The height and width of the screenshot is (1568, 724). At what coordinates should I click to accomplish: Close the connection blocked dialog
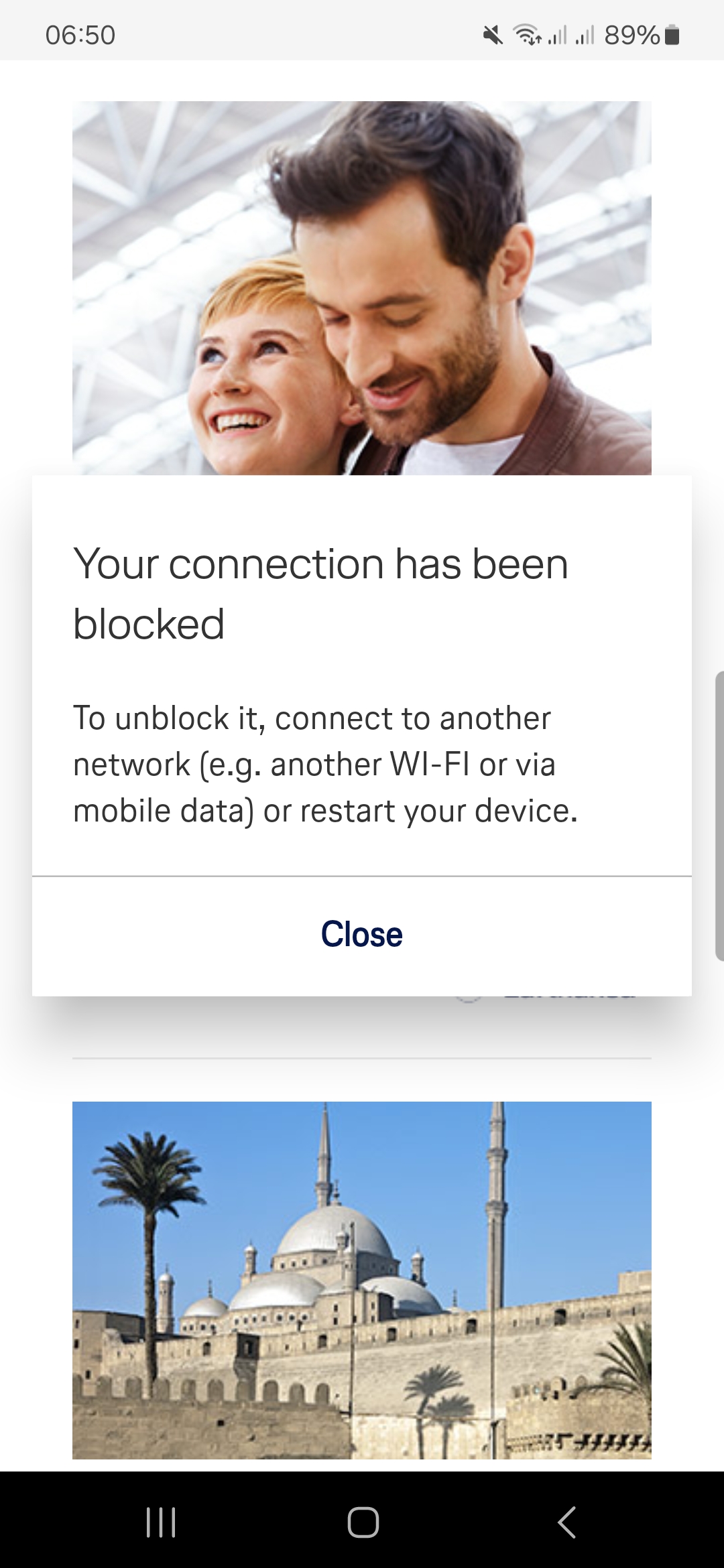point(362,934)
